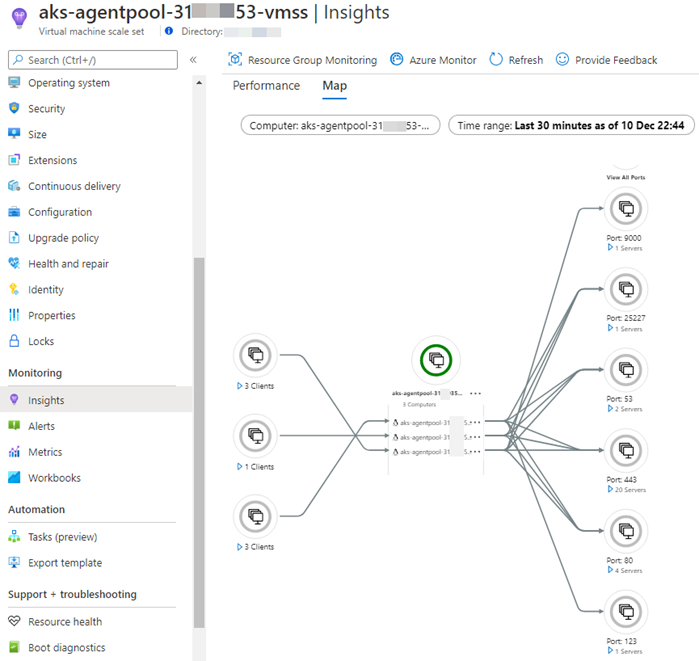Click the Search (Ctrl+/) input field
Viewport: 699px width, 661px height.
[95, 60]
